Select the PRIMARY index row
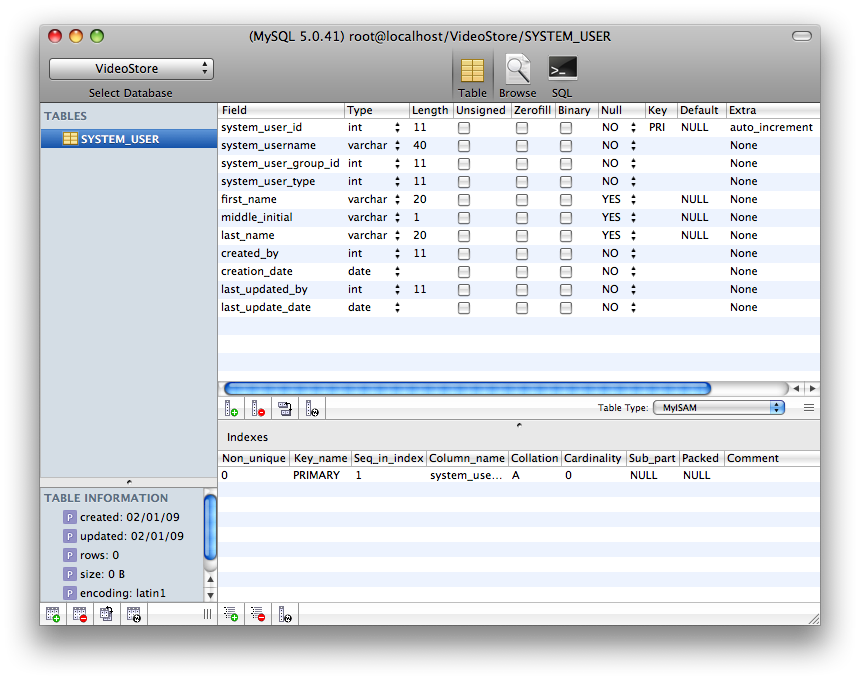 [519, 475]
